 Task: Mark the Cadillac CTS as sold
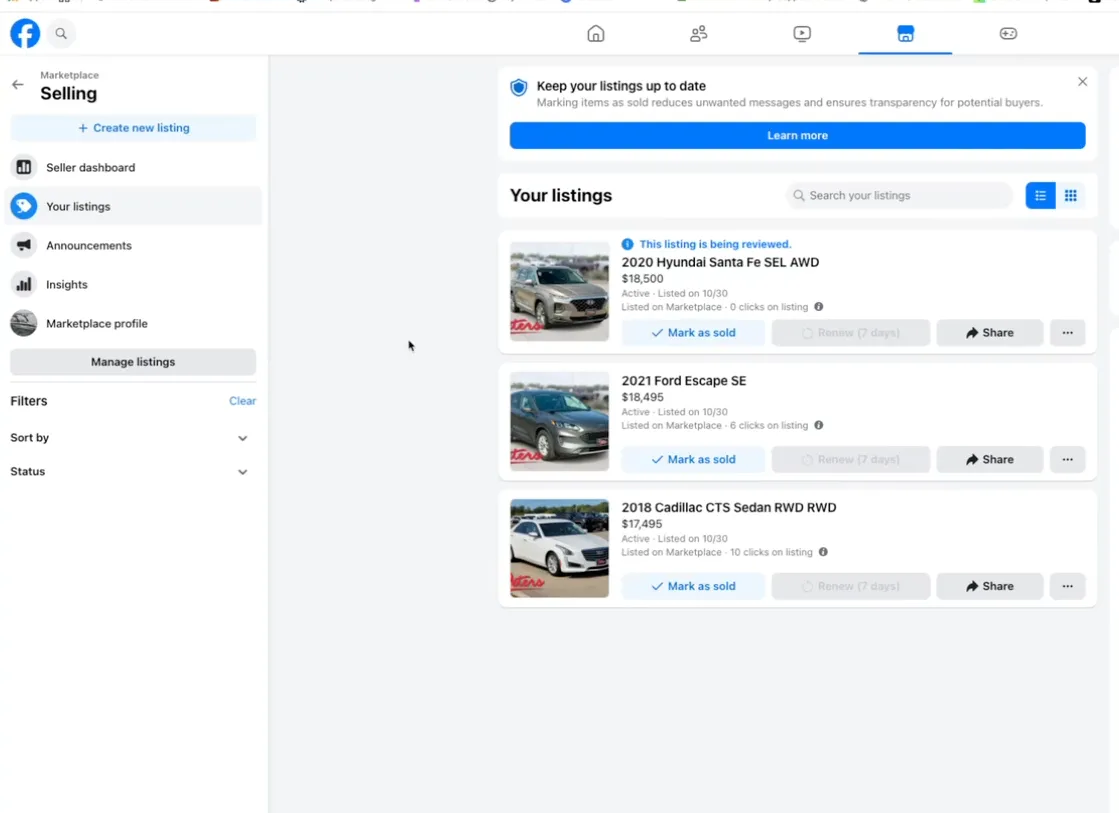(693, 587)
